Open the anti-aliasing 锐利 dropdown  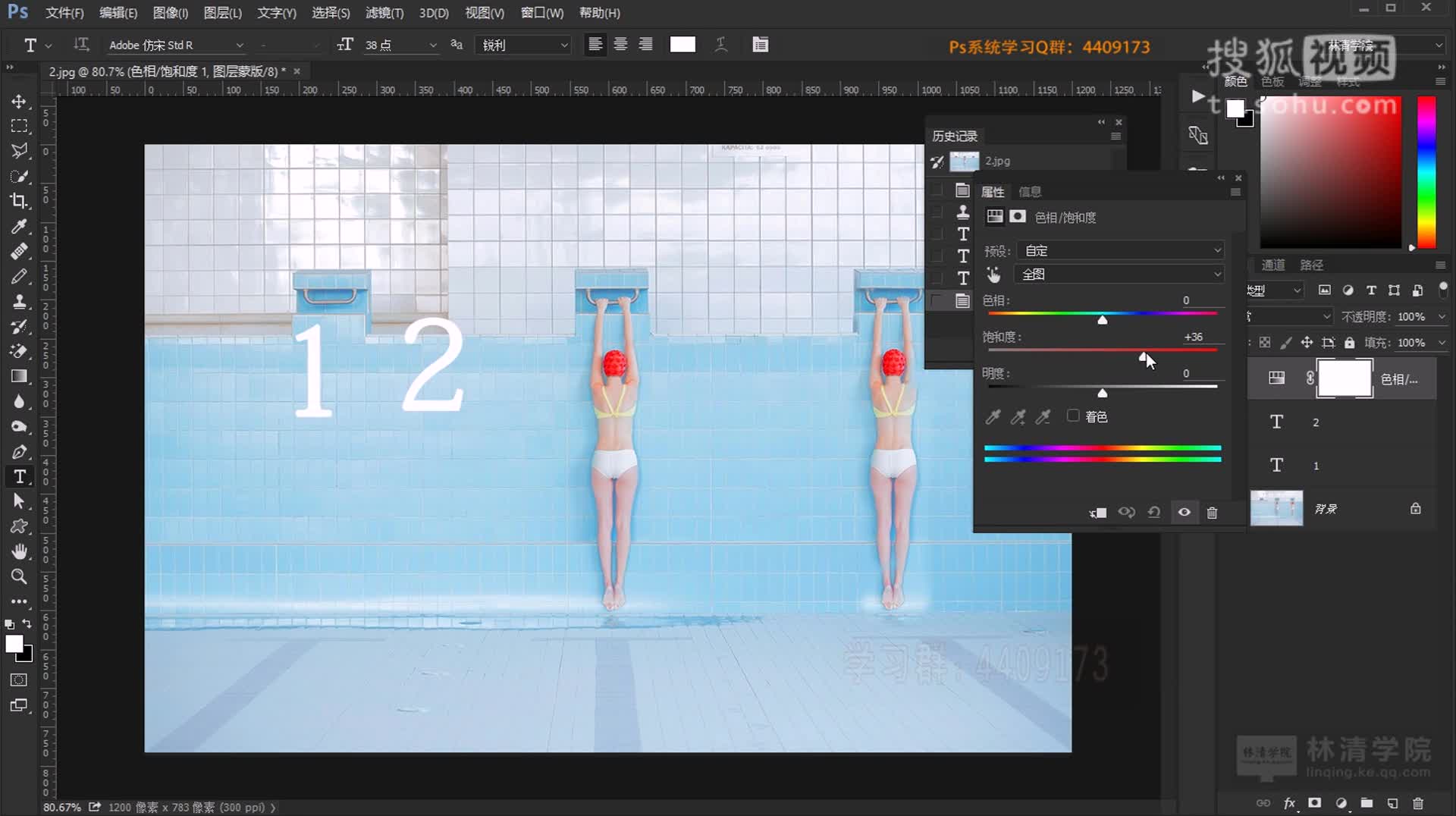coord(524,45)
